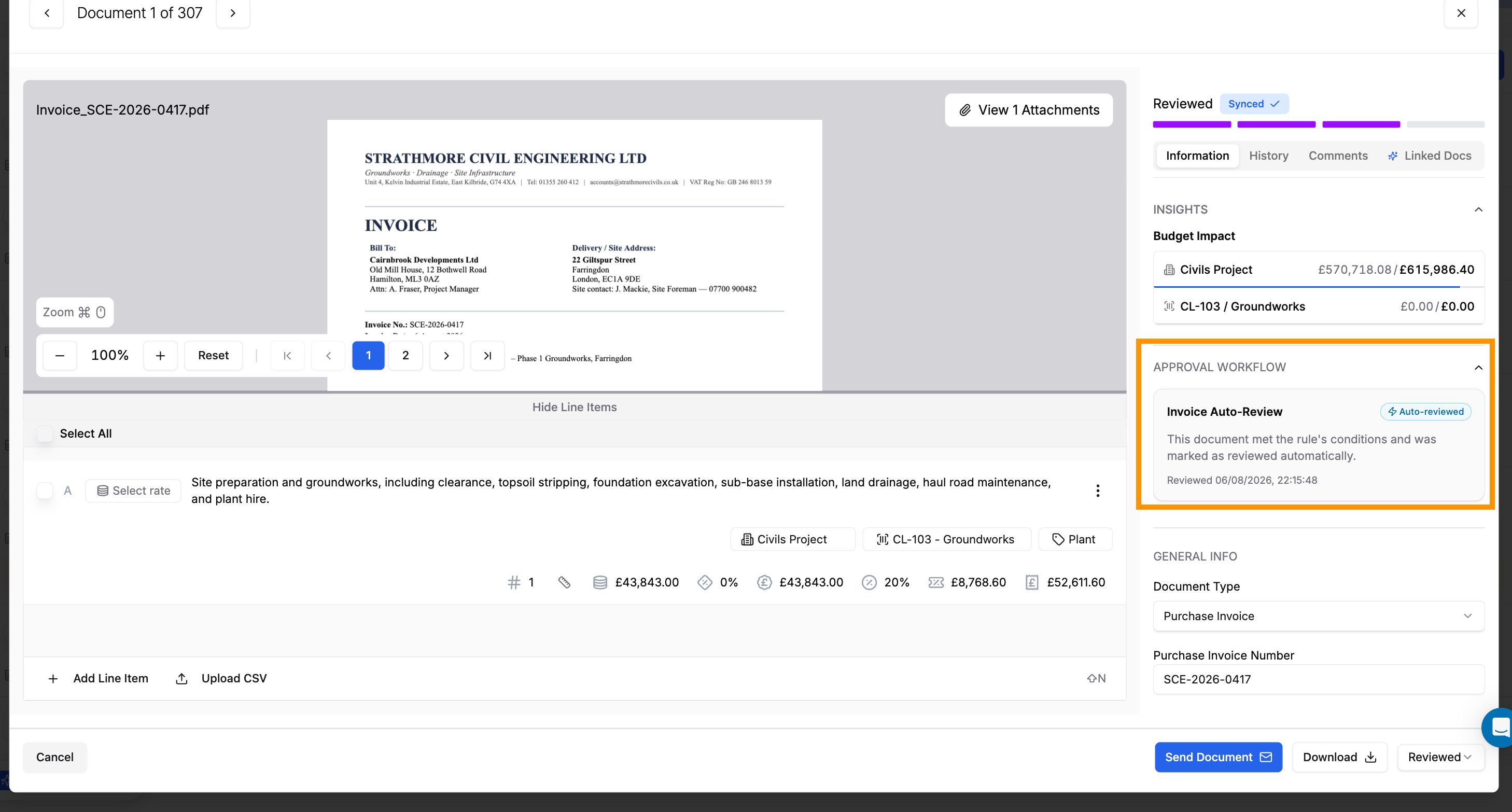Viewport: 1512px width, 812px height.
Task: Collapse the Insights section chevron
Action: pos(1478,209)
